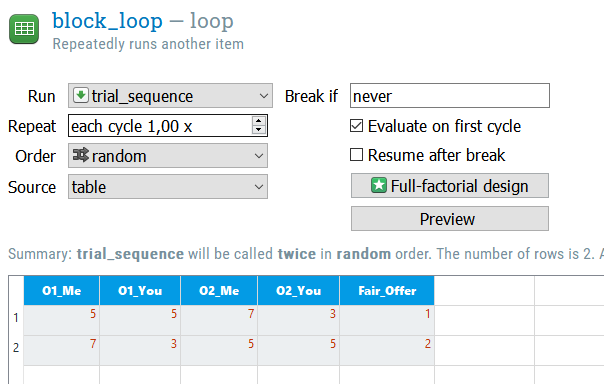Click the trial_sequence download-arrow icon

click(x=81, y=95)
